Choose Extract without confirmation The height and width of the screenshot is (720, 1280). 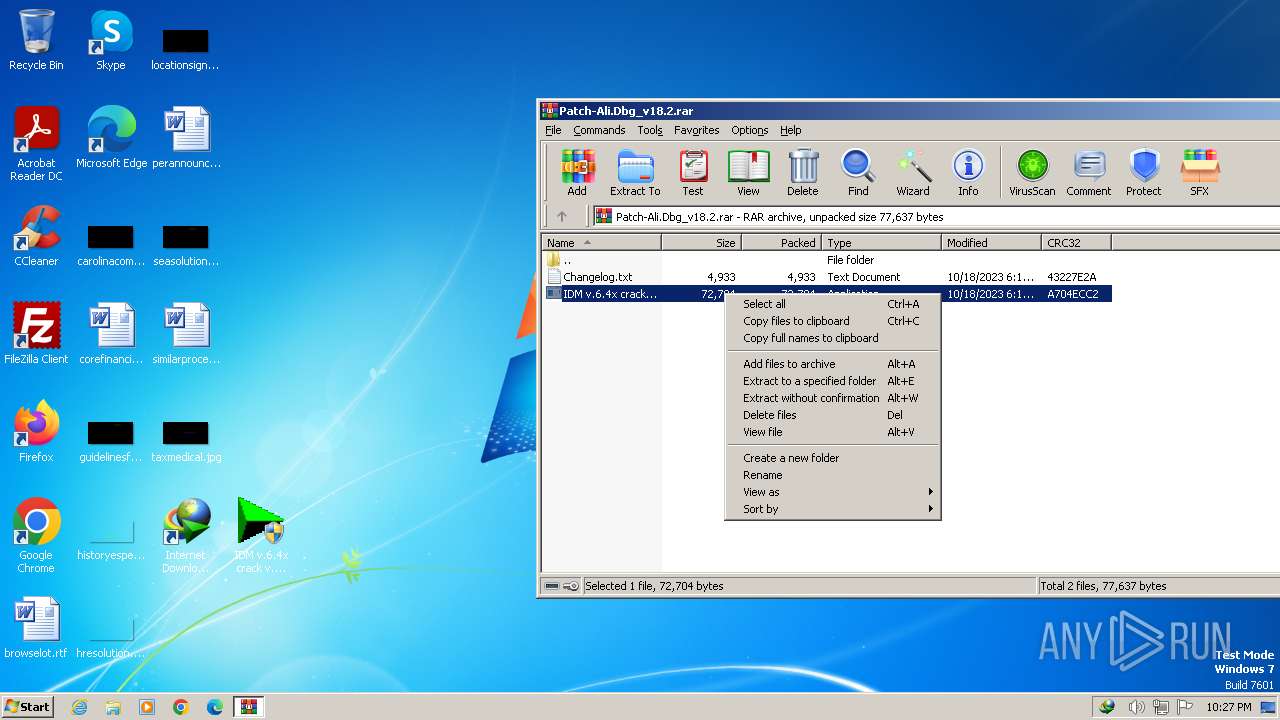832,398
